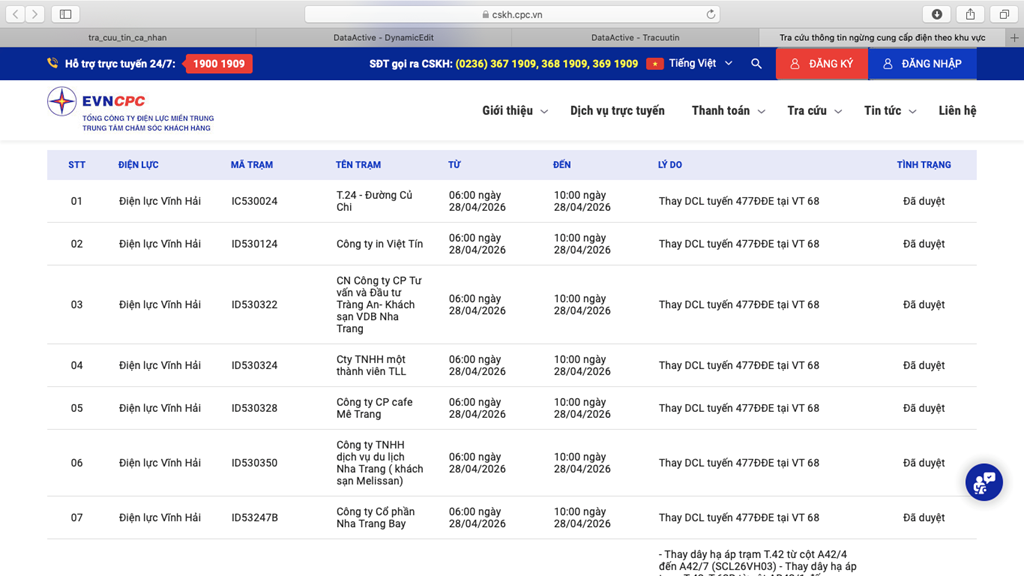
Task: Open the Dịch vụ trực tuyến menu item
Action: (617, 111)
